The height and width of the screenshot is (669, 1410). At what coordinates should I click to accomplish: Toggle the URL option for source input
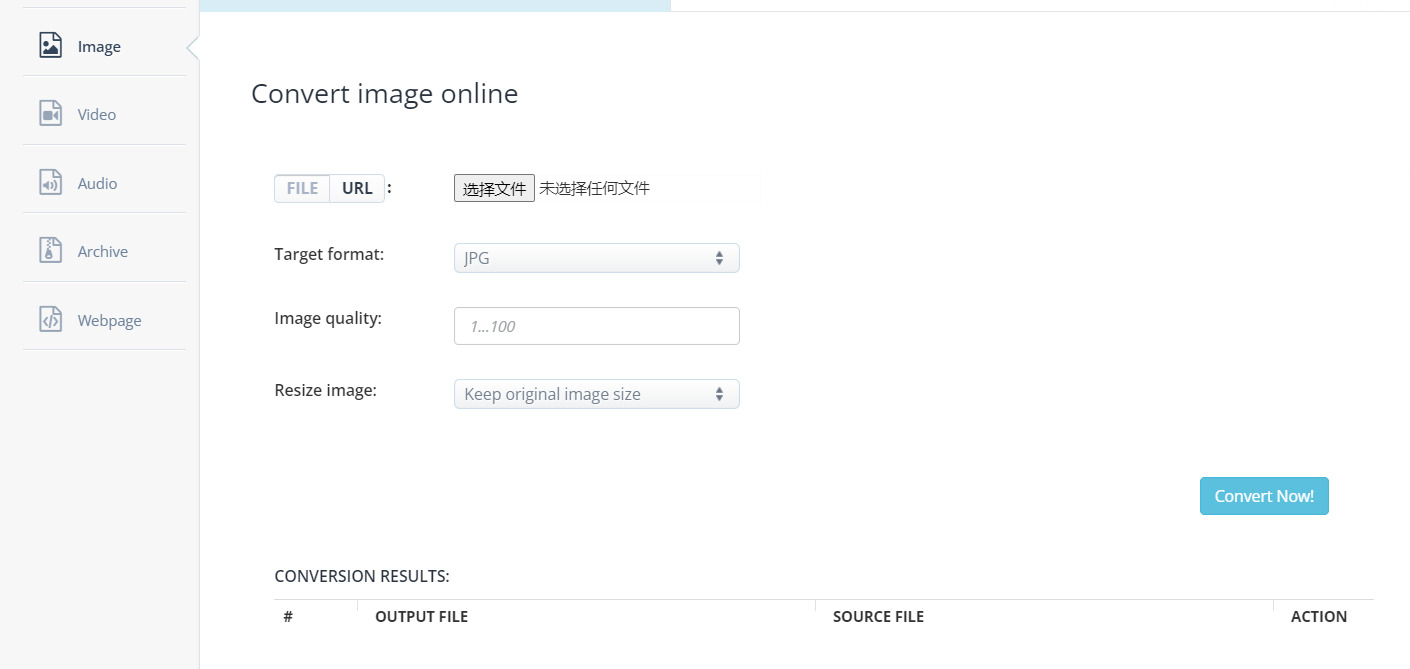tap(357, 188)
